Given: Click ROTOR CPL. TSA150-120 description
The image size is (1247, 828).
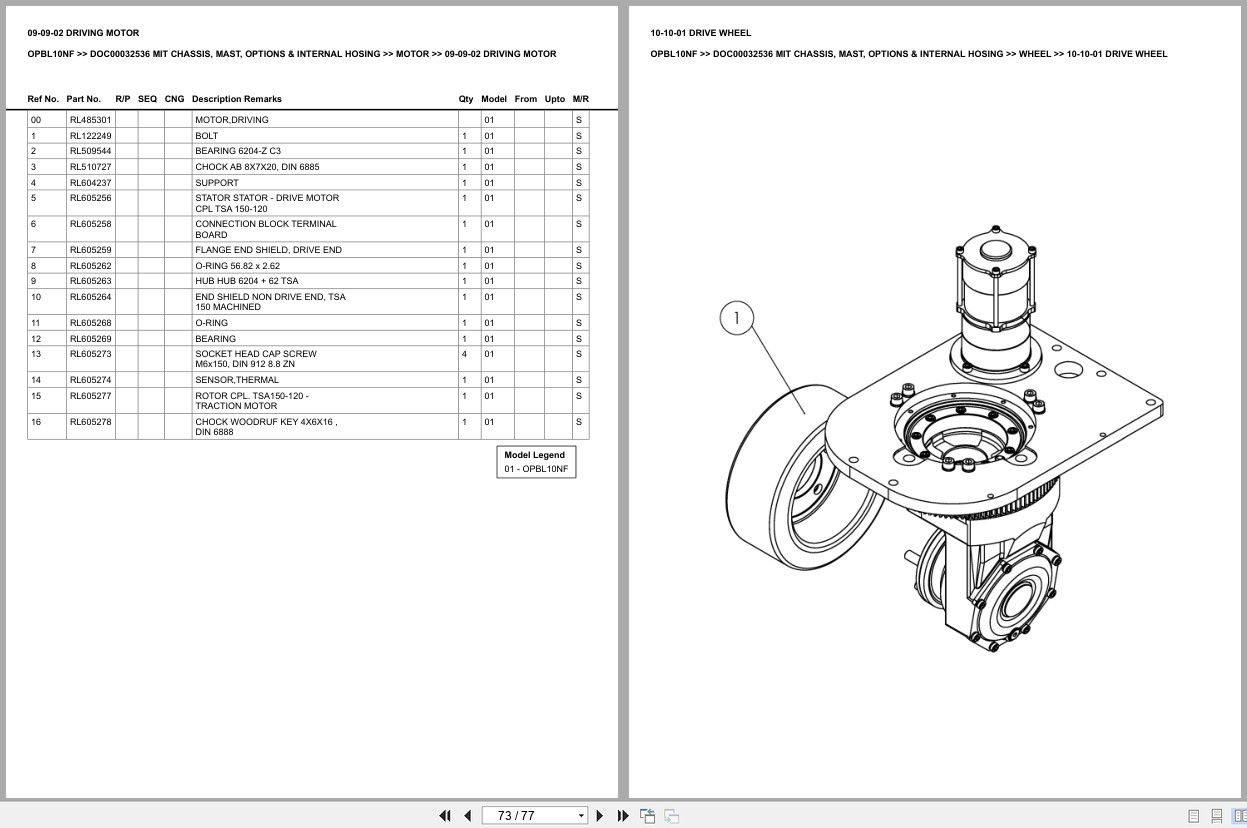Looking at the screenshot, I should click(252, 401).
